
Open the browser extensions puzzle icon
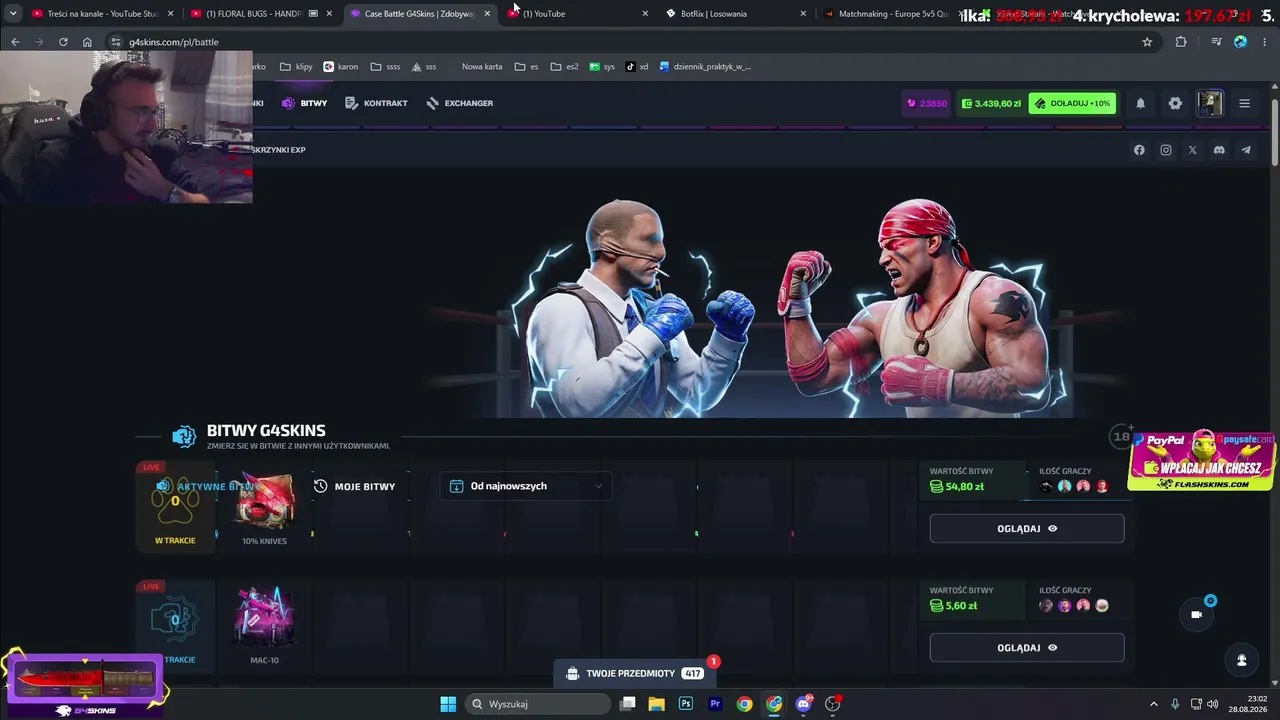tap(1181, 42)
